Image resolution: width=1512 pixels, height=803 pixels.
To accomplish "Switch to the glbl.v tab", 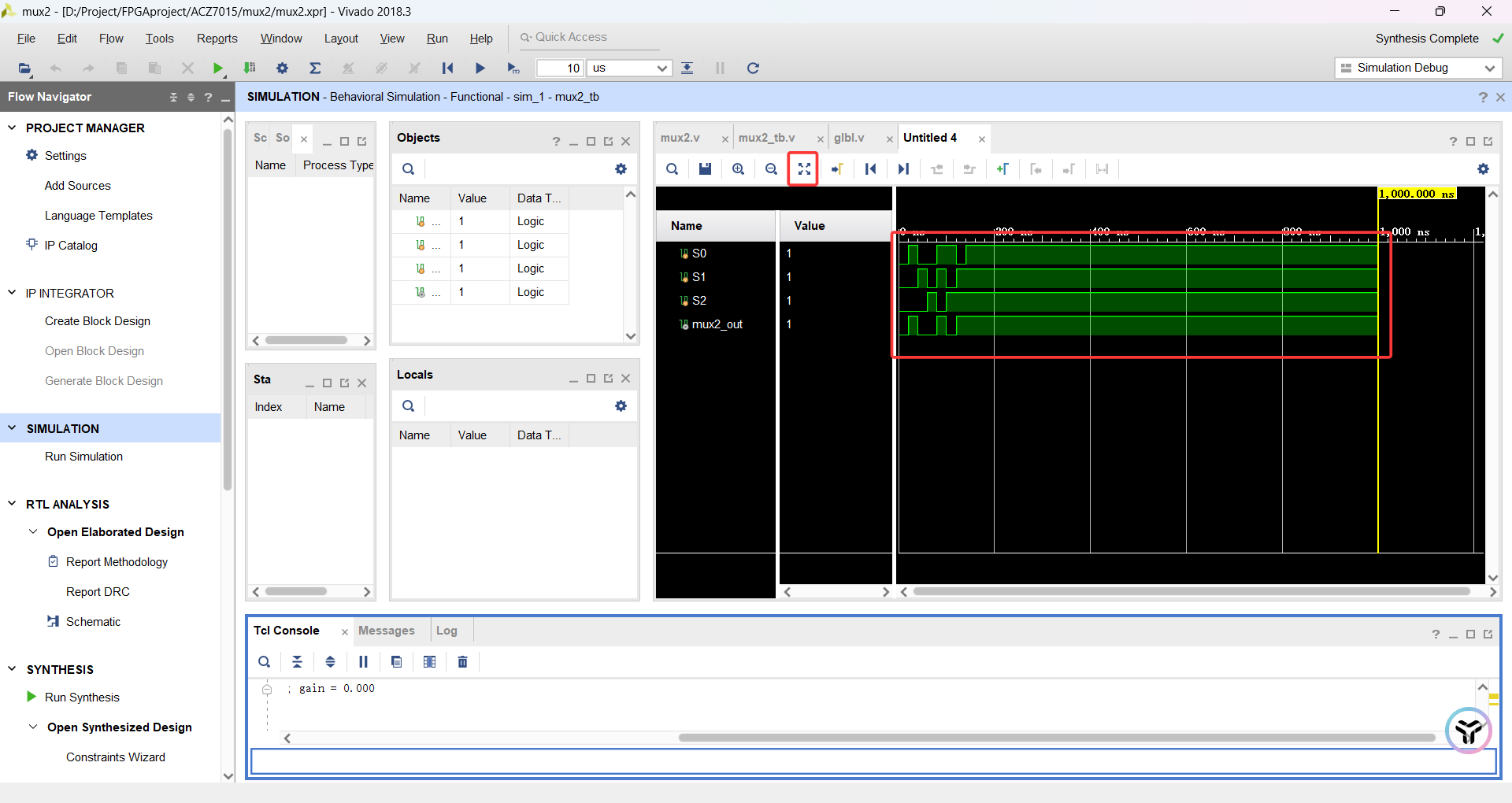I will point(849,138).
